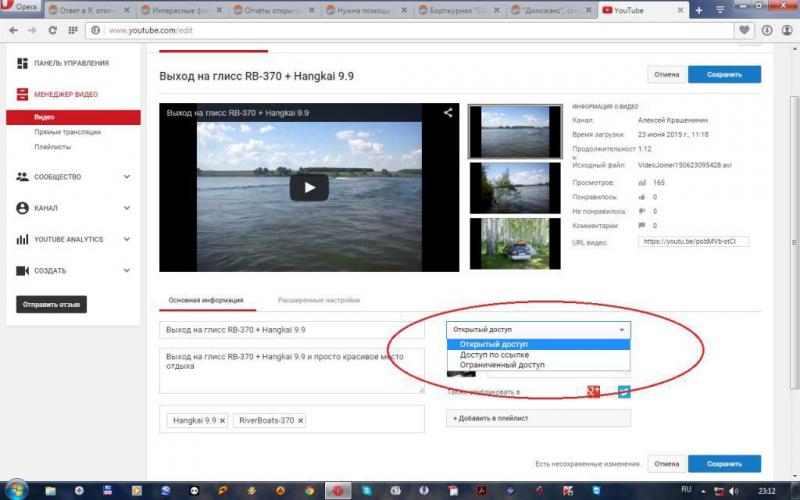Open the 'Основная информация' tab

(206, 301)
